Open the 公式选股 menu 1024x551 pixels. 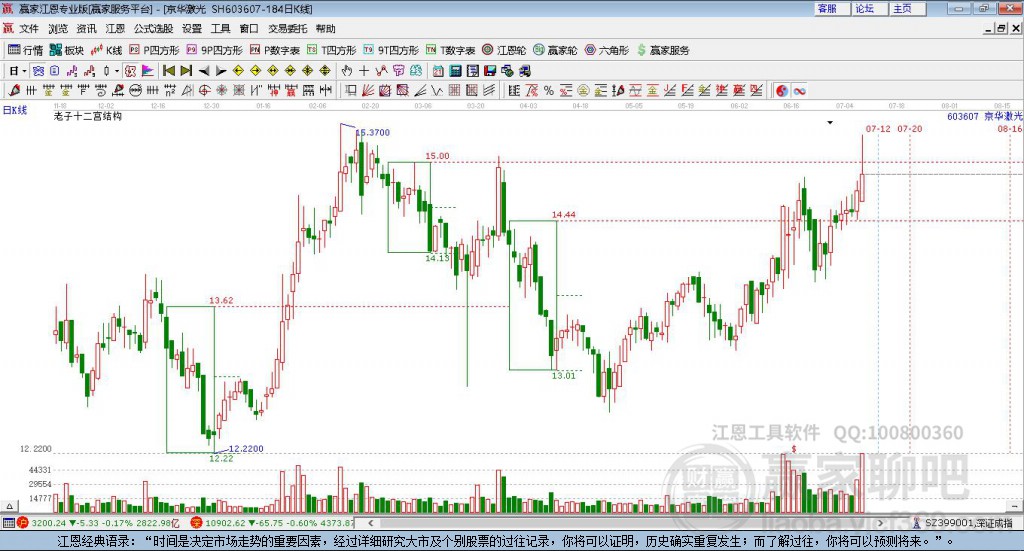pyautogui.click(x=153, y=29)
